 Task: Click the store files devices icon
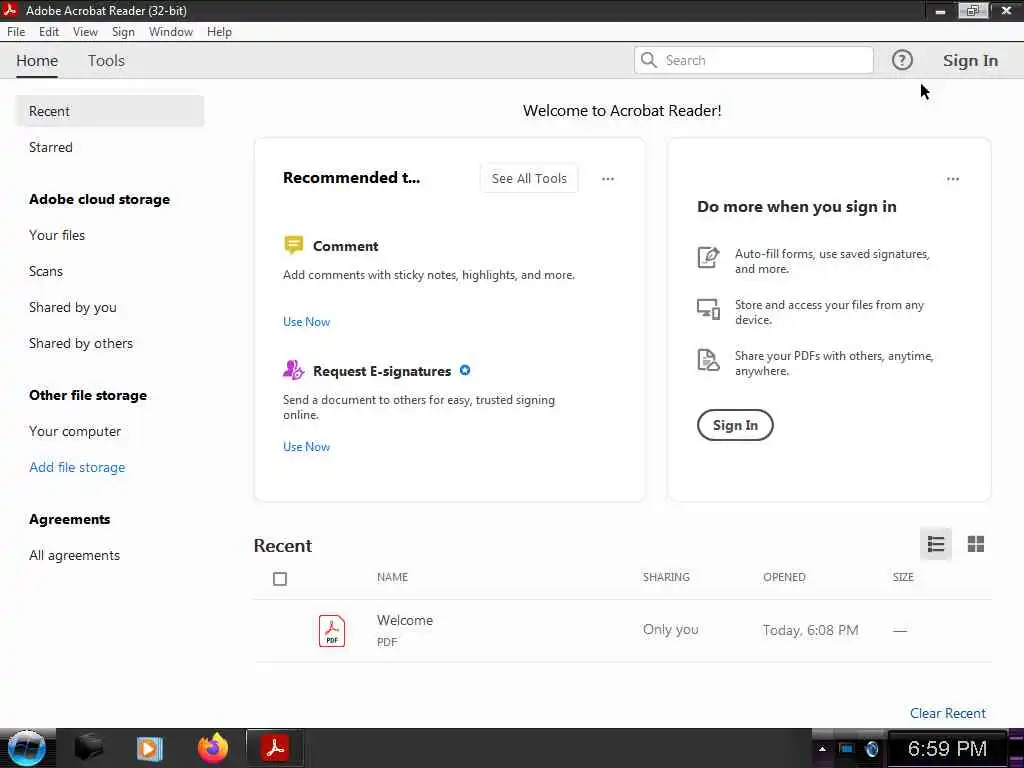click(x=708, y=308)
